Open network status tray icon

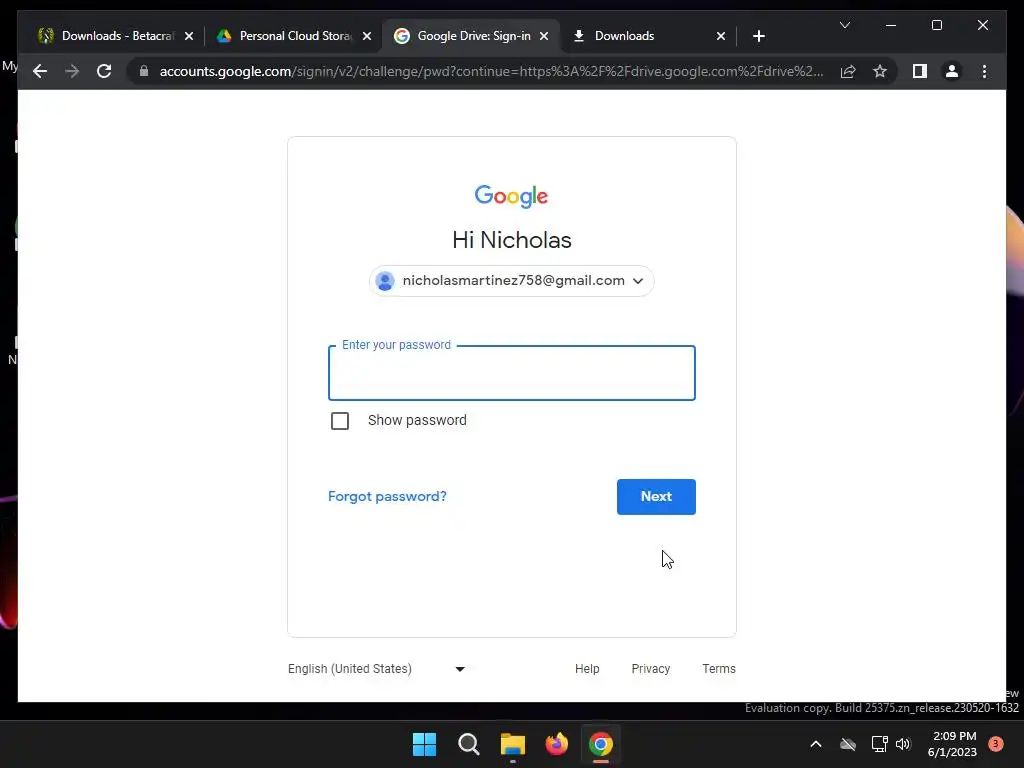(879, 744)
